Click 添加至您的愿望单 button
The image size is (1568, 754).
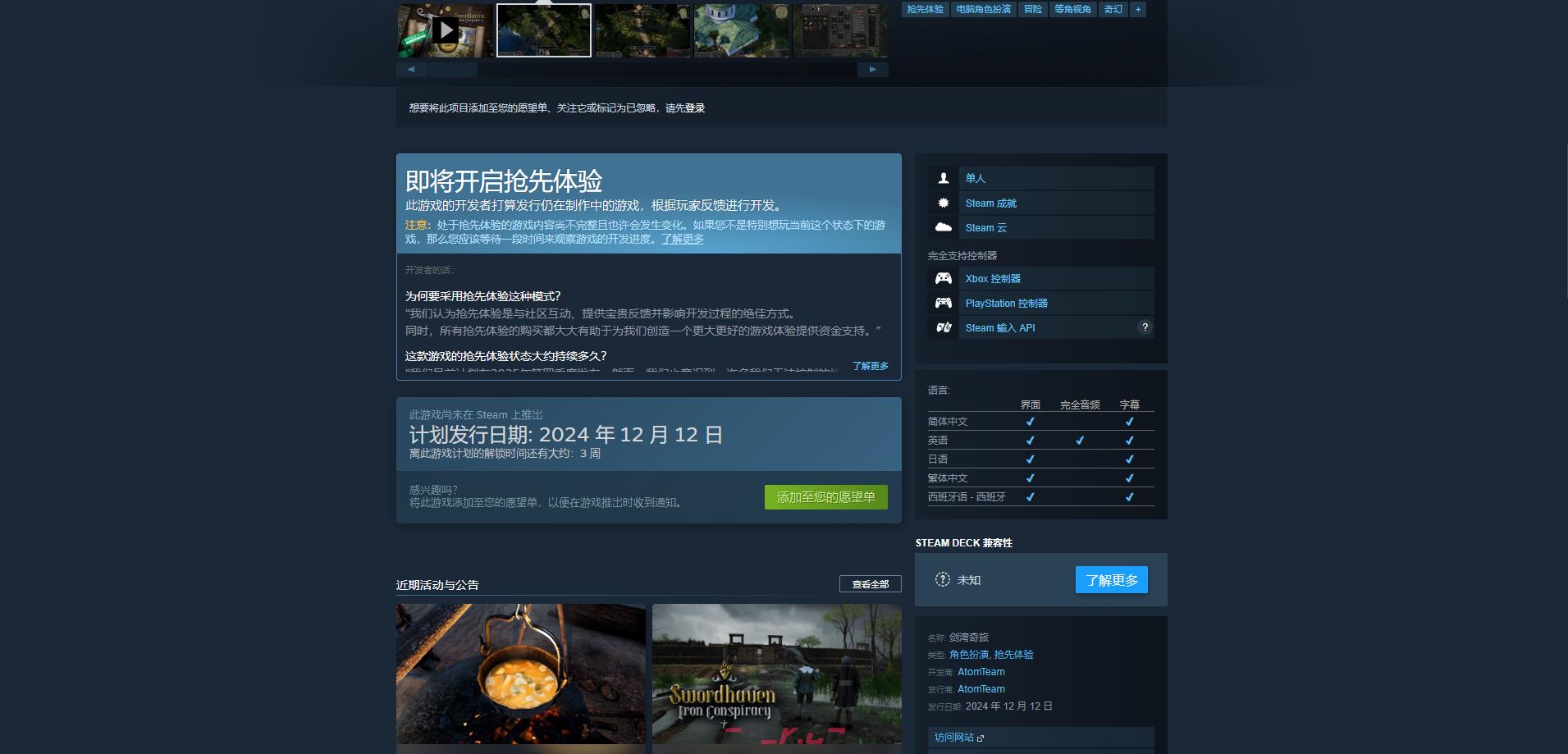[826, 497]
